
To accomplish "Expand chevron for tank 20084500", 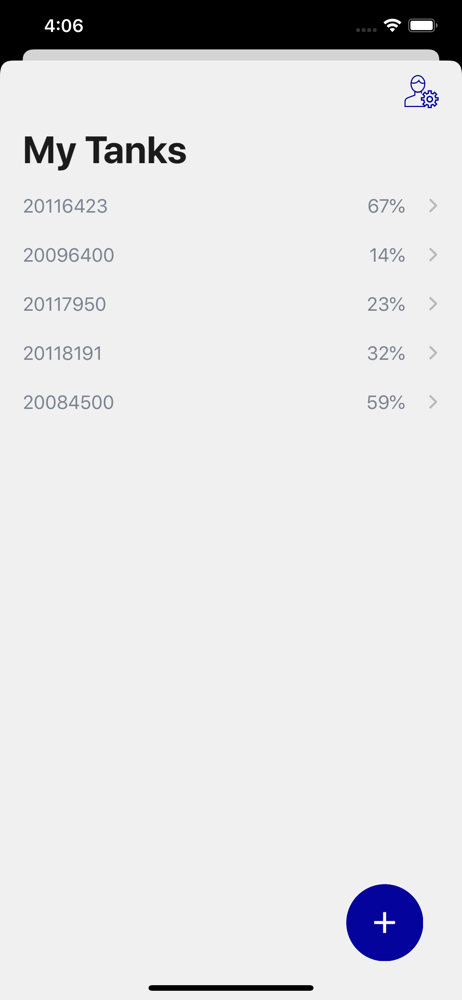I will [x=433, y=402].
